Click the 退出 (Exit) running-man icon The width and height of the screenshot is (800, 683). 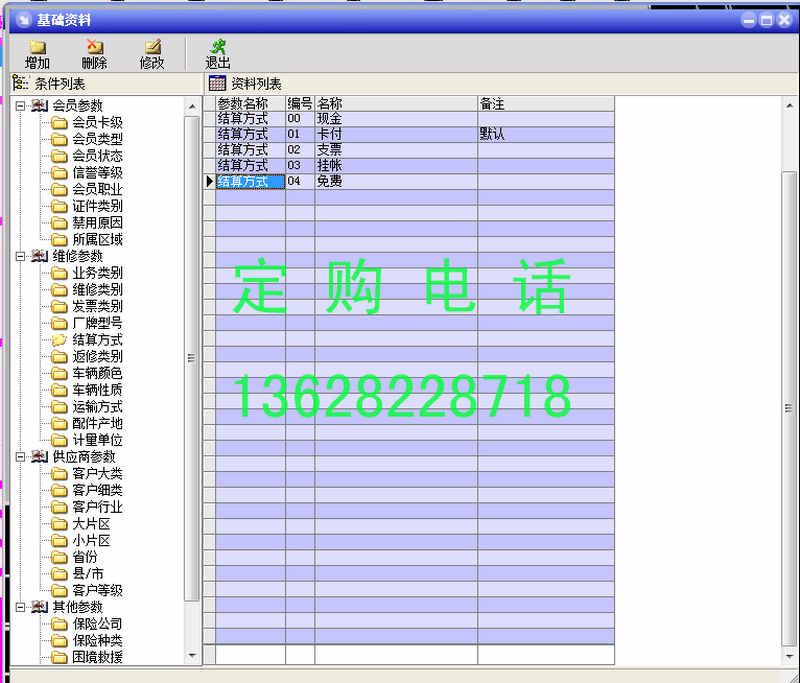click(x=218, y=46)
